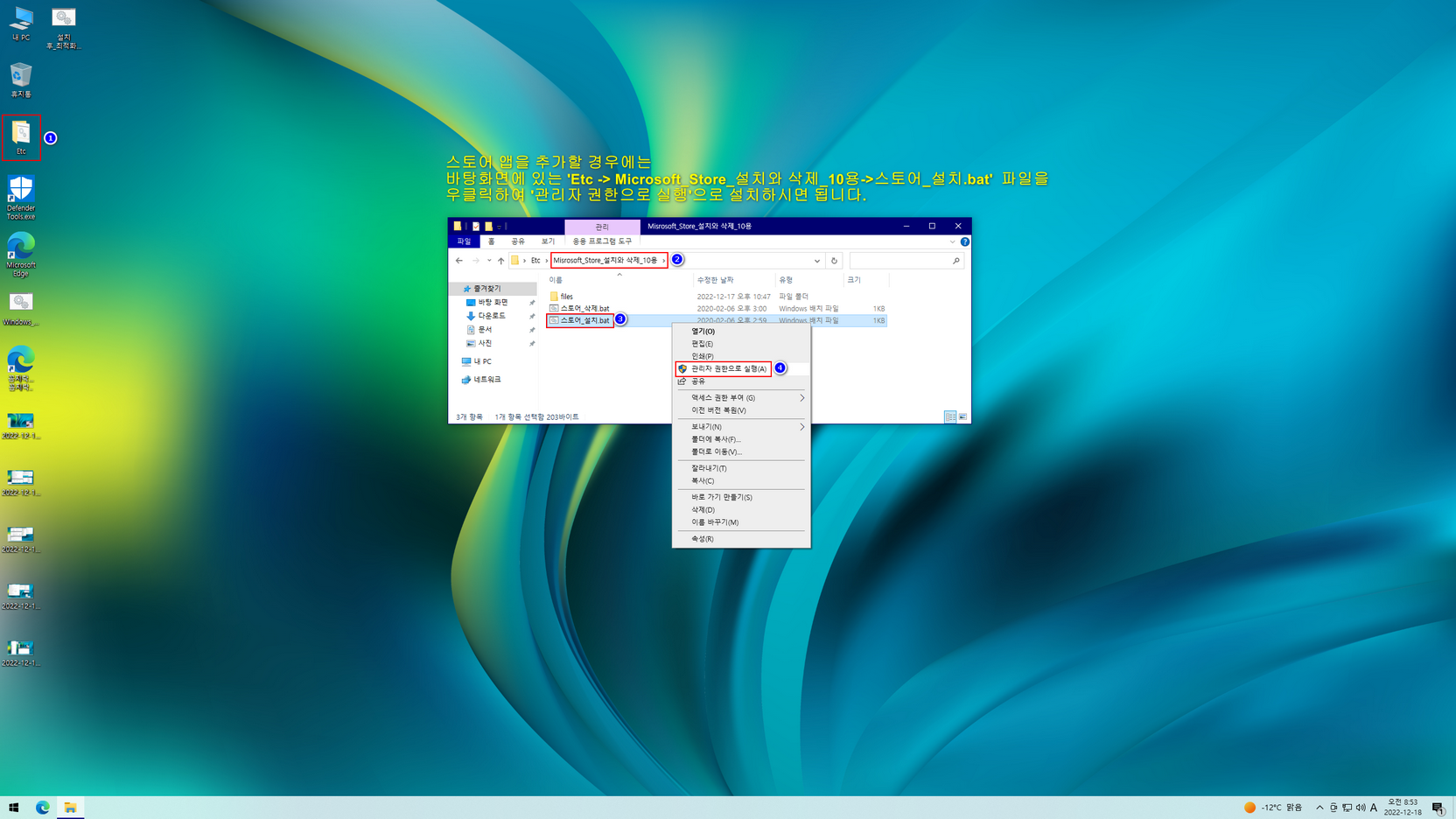Open the recent locations dropdown arrow
The width and height of the screenshot is (1456, 819).
pyautogui.click(x=489, y=261)
